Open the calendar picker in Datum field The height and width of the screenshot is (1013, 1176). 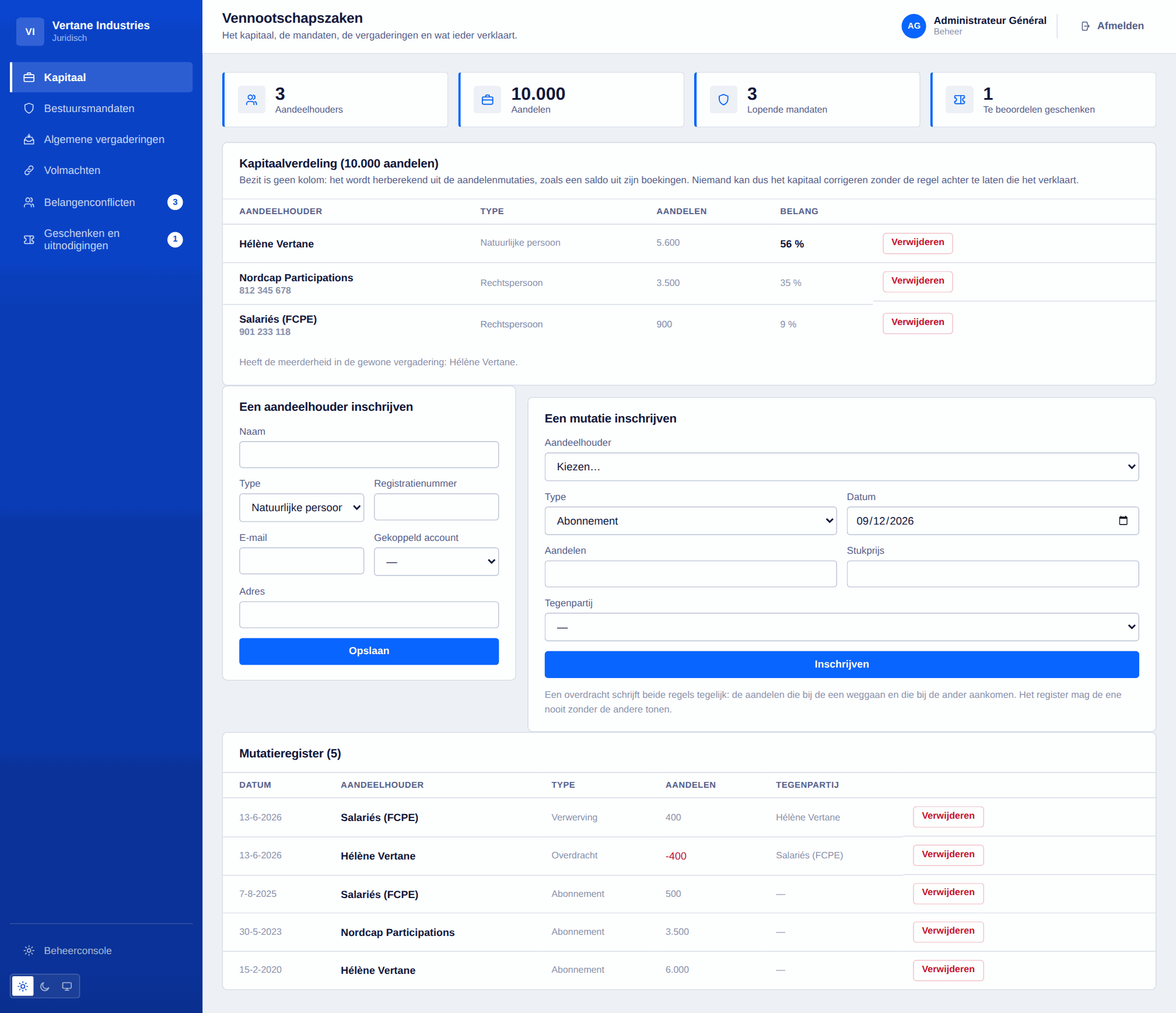click(x=1123, y=521)
